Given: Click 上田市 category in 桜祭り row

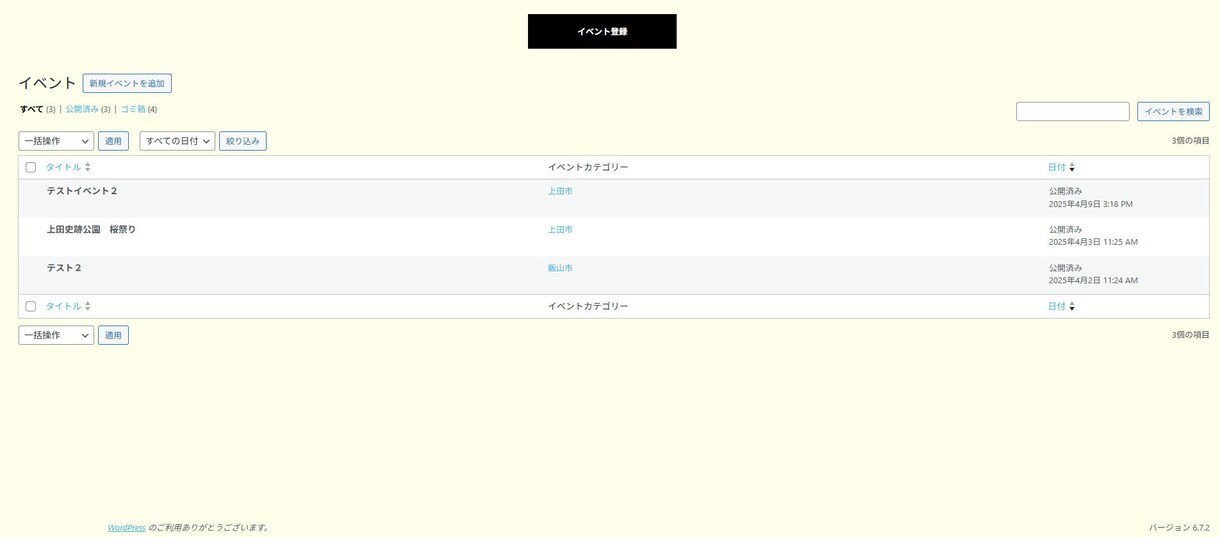Looking at the screenshot, I should 560,229.
